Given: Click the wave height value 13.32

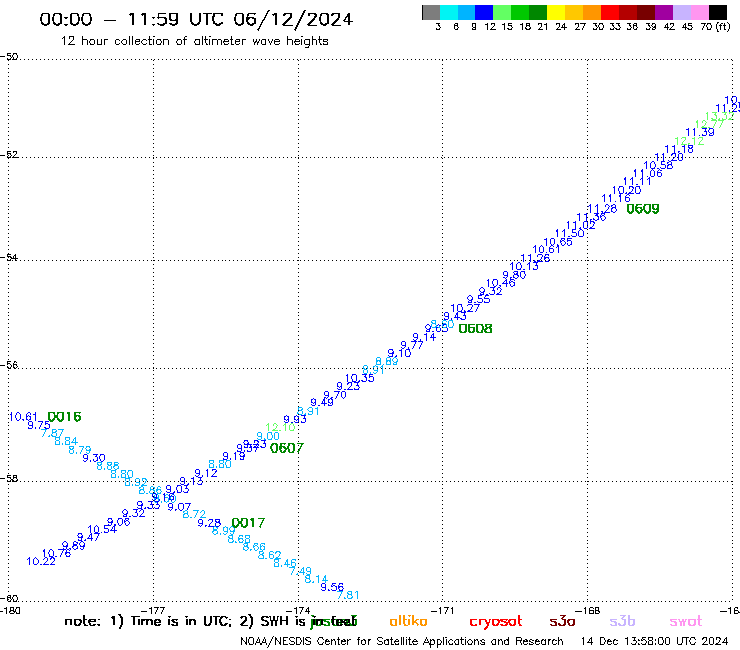Looking at the screenshot, I should pos(720,117).
